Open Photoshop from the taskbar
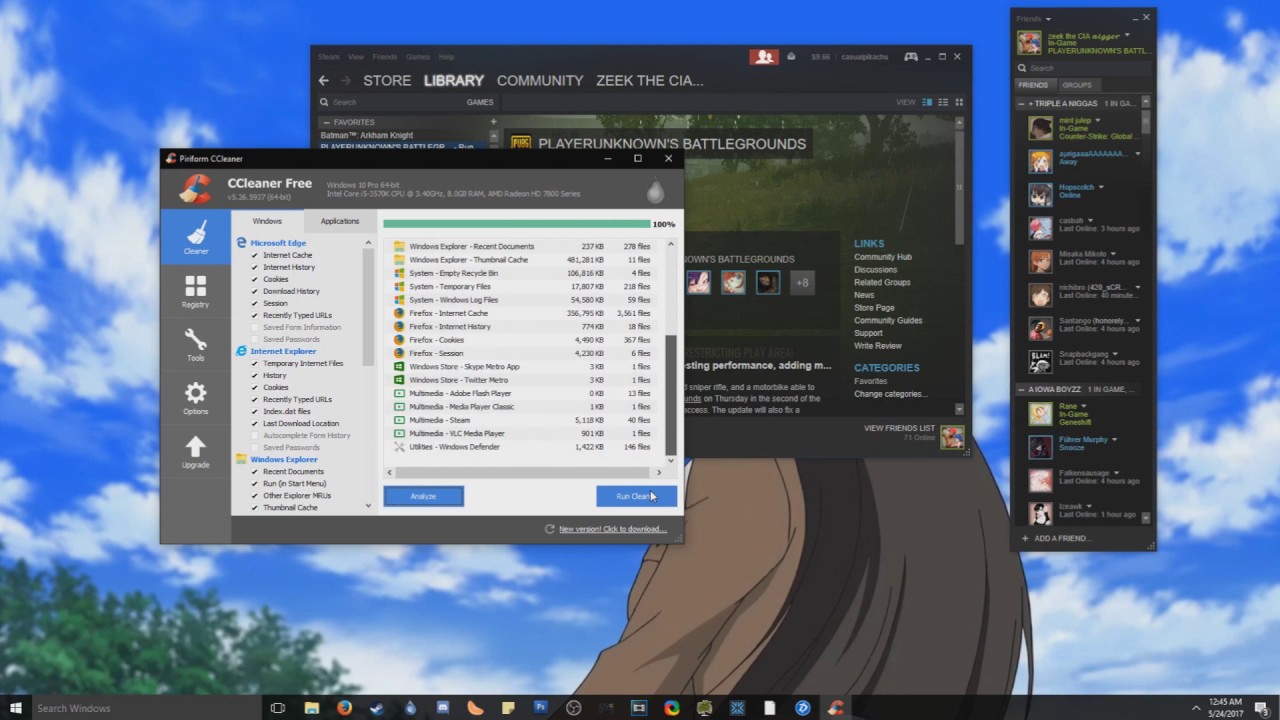1280x720 pixels. click(541, 708)
